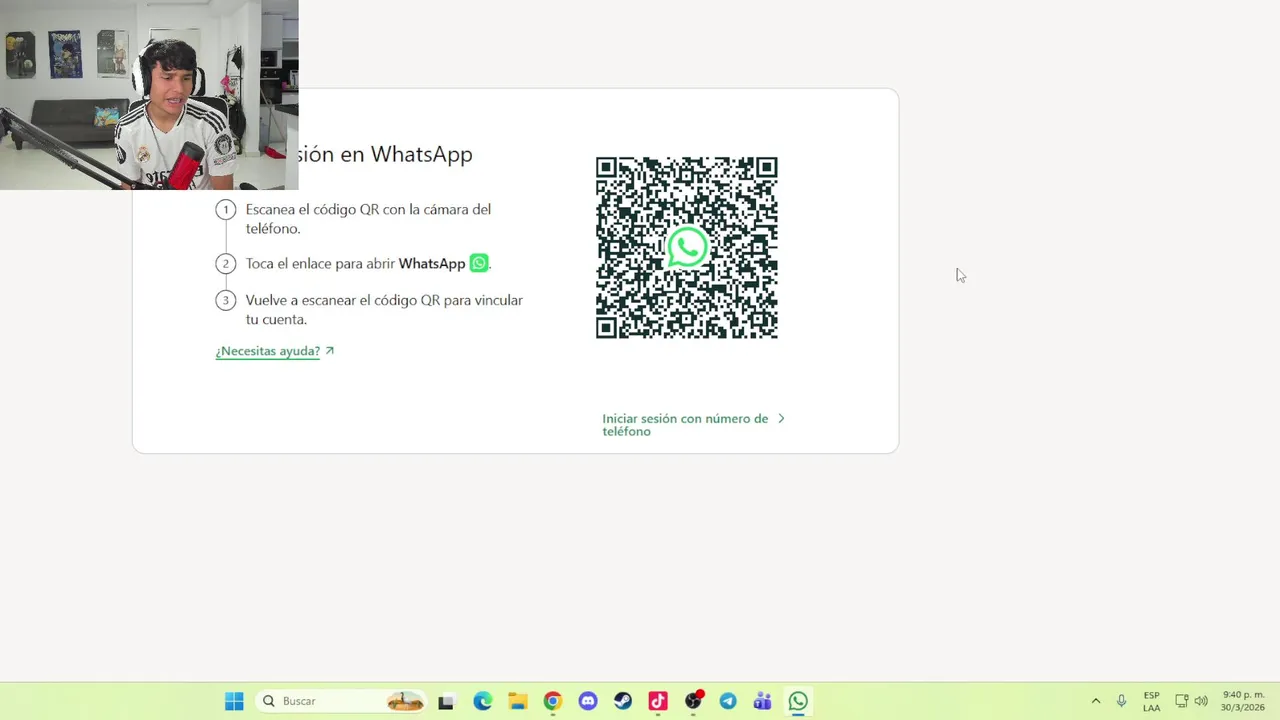This screenshot has height=720, width=1280.
Task: Open the clock showing 9:40 p. m.
Action: coord(1243,701)
